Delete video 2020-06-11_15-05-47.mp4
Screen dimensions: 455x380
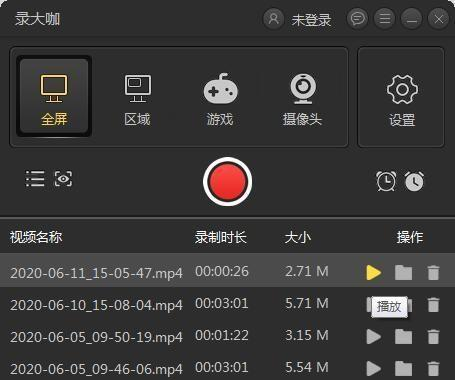[x=433, y=272]
